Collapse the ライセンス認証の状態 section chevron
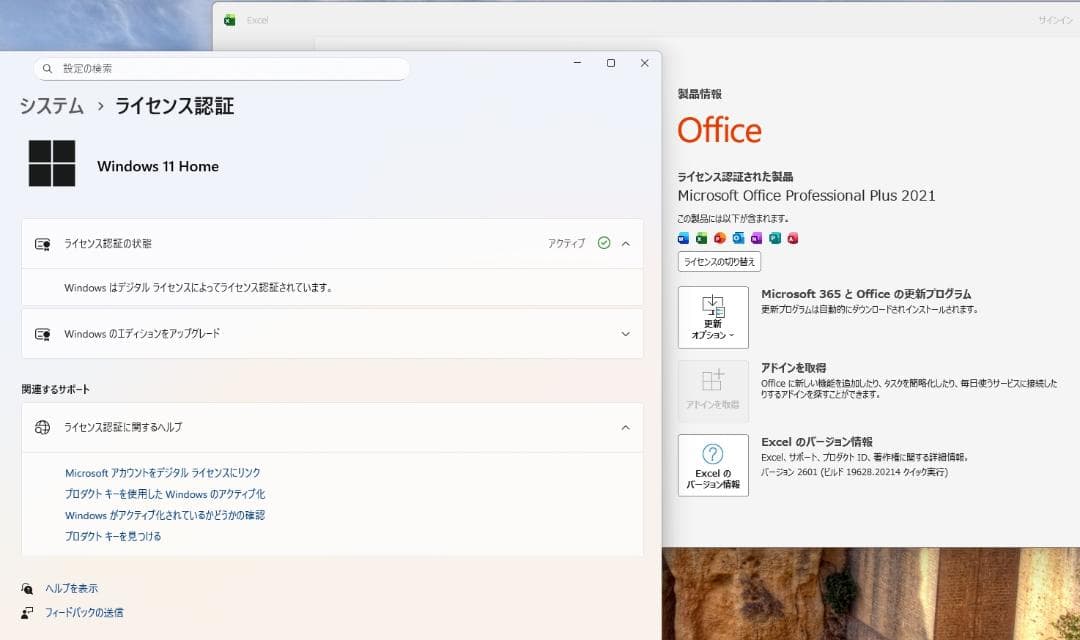This screenshot has height=640, width=1080. pyautogui.click(x=625, y=244)
